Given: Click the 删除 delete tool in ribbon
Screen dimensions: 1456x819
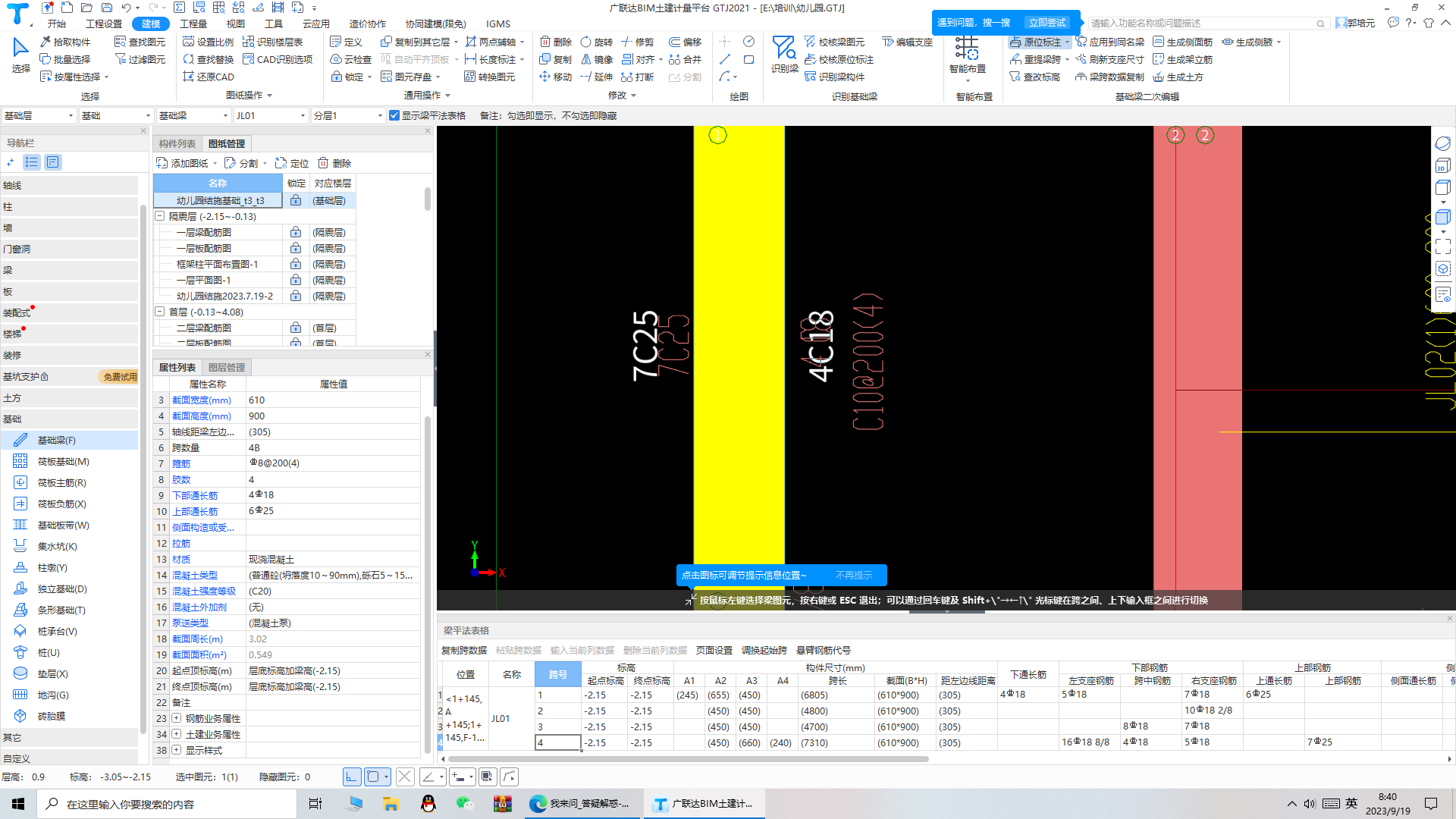Looking at the screenshot, I should click(x=556, y=42).
